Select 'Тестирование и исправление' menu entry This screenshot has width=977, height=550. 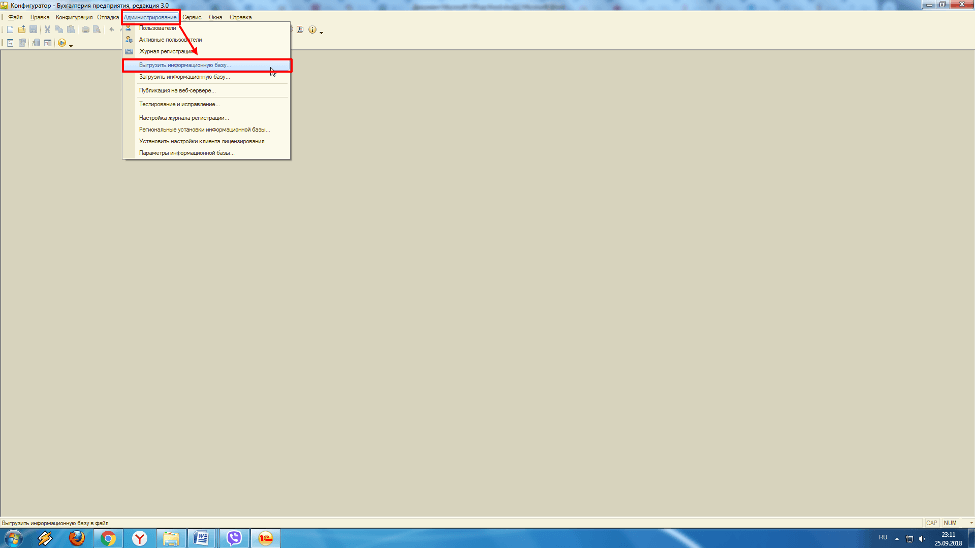click(x=177, y=104)
